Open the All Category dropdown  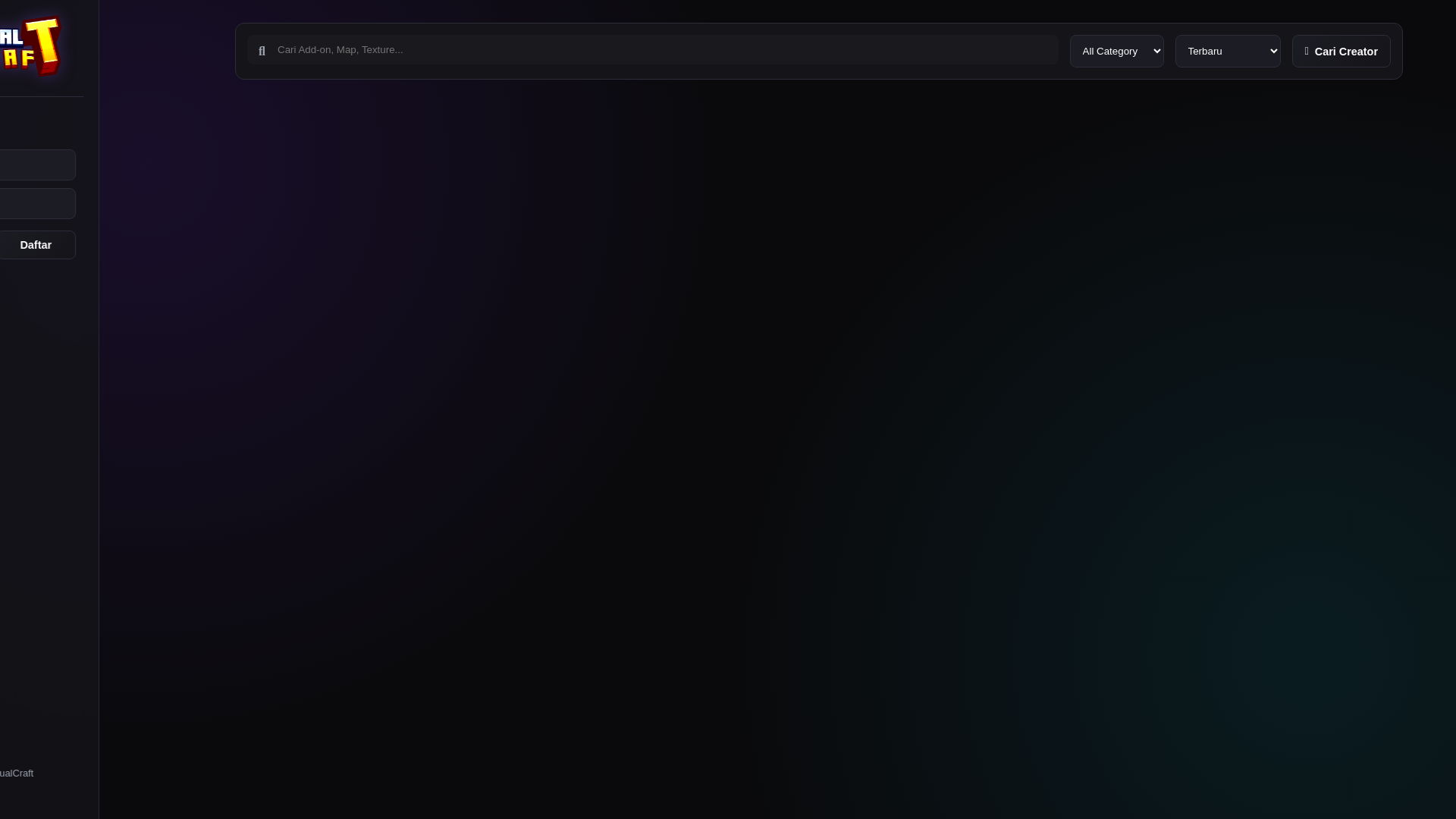(1116, 52)
